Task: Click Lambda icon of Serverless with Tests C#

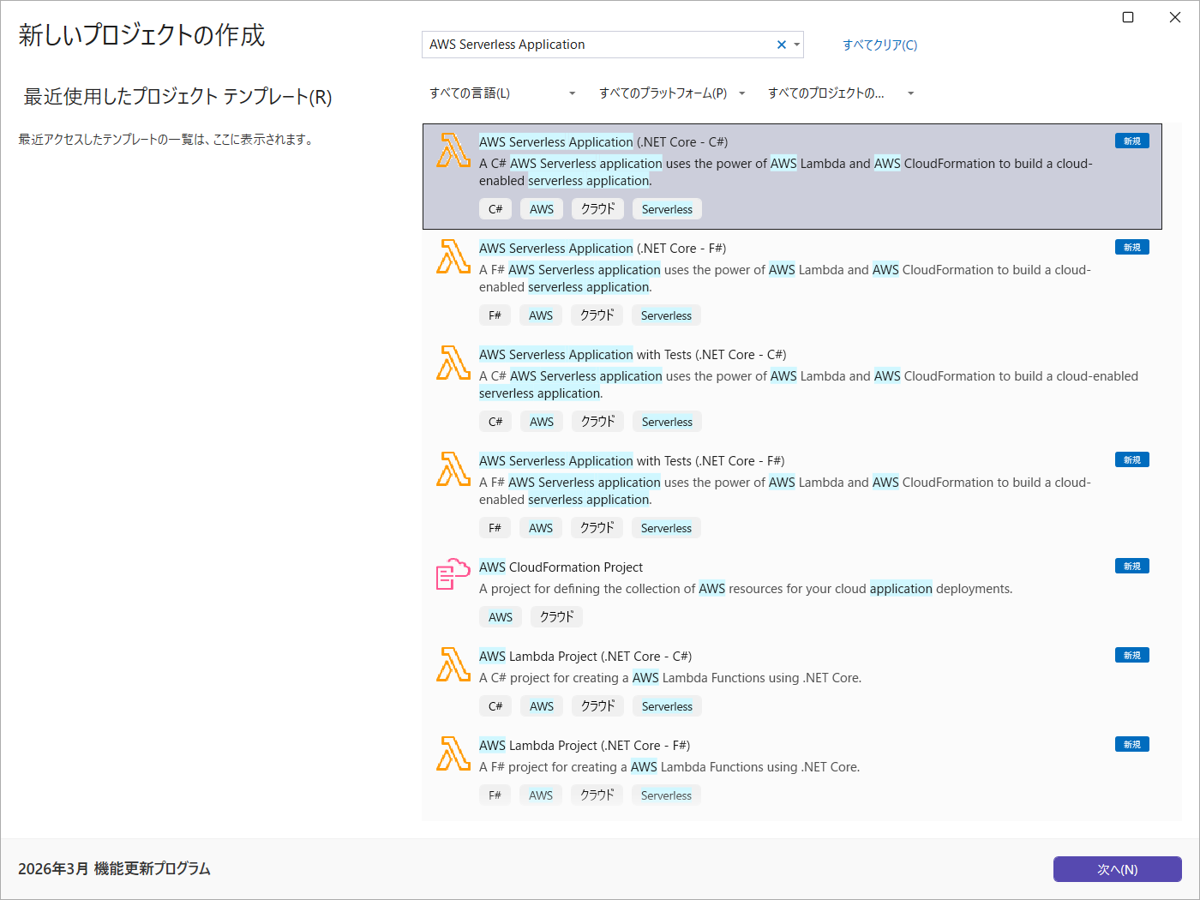Action: (x=453, y=362)
